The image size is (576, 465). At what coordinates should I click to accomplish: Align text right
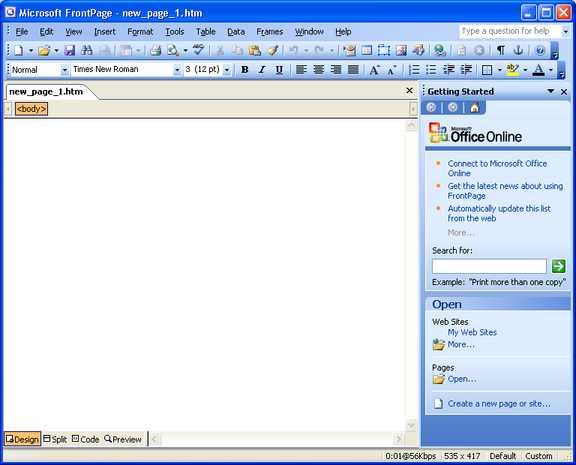coord(336,69)
